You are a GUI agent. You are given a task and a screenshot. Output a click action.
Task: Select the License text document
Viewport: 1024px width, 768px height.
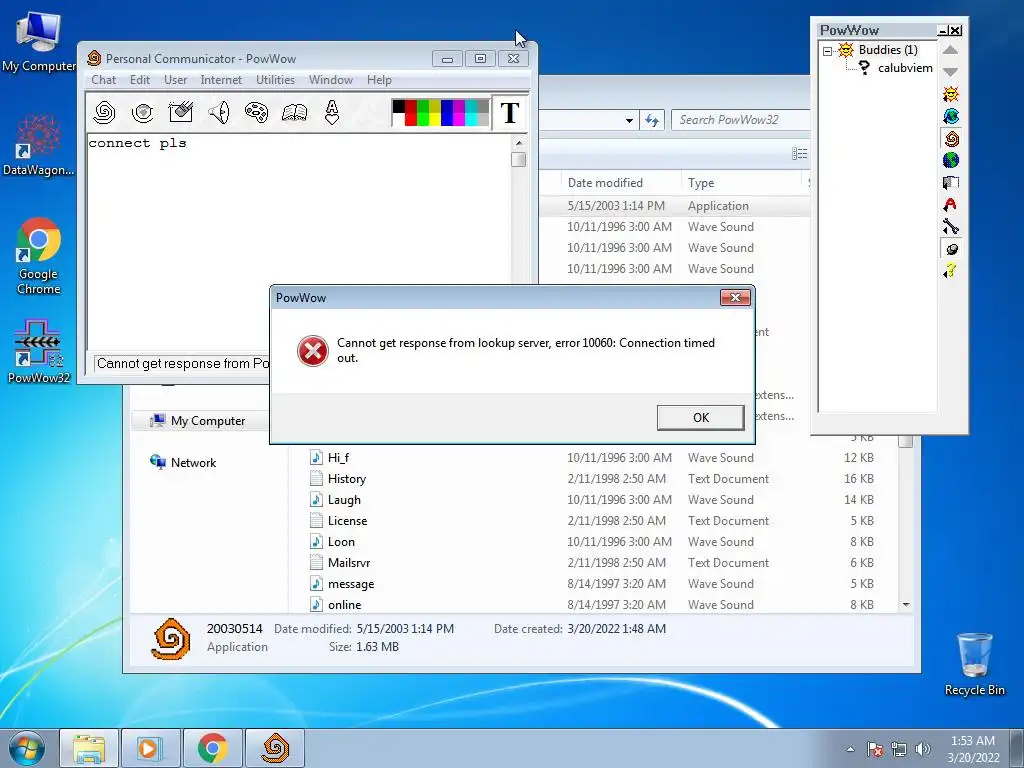point(347,520)
